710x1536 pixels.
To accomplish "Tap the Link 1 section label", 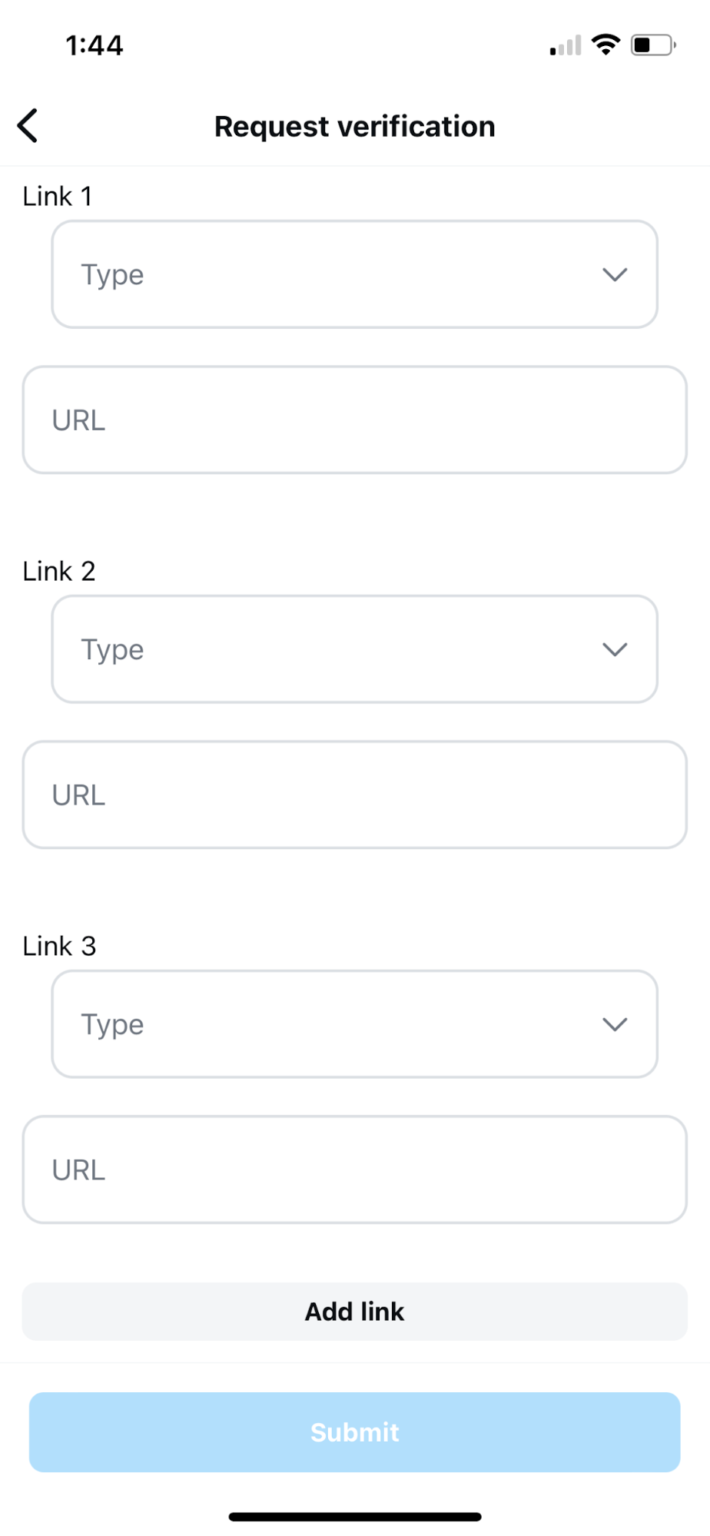I will [57, 196].
